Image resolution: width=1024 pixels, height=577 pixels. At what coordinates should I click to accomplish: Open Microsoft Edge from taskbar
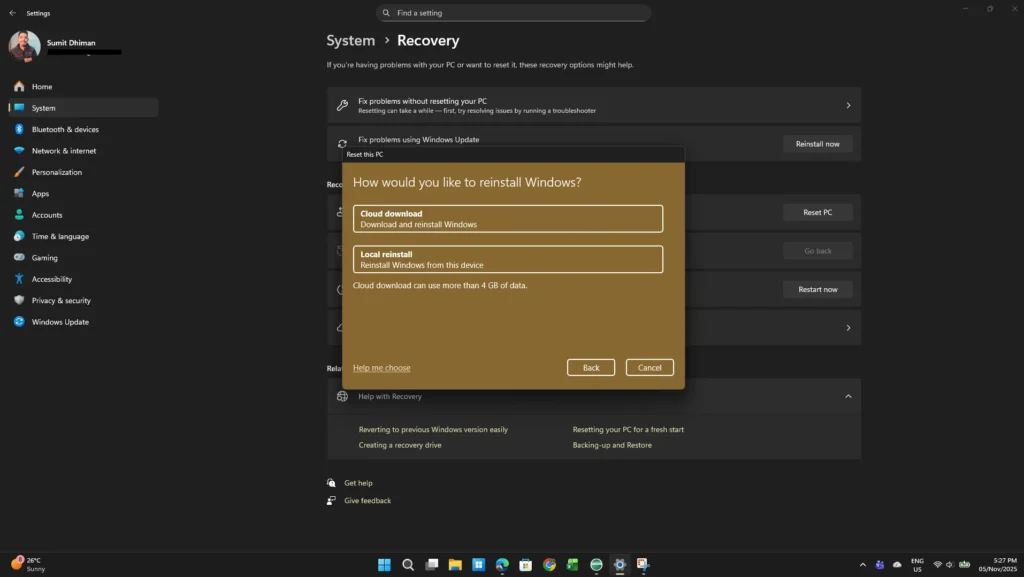[x=502, y=565]
